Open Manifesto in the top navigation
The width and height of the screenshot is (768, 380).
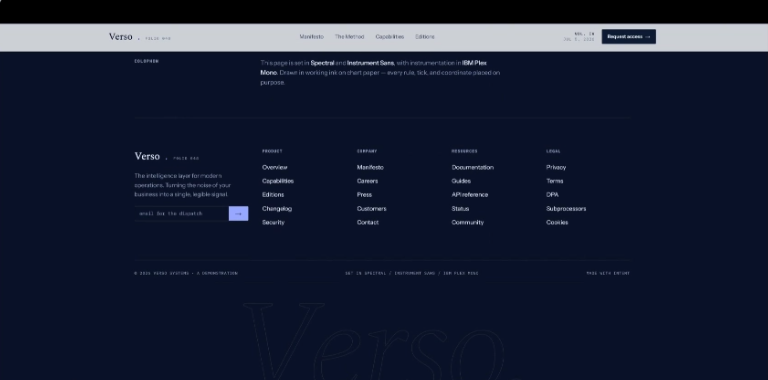point(312,37)
